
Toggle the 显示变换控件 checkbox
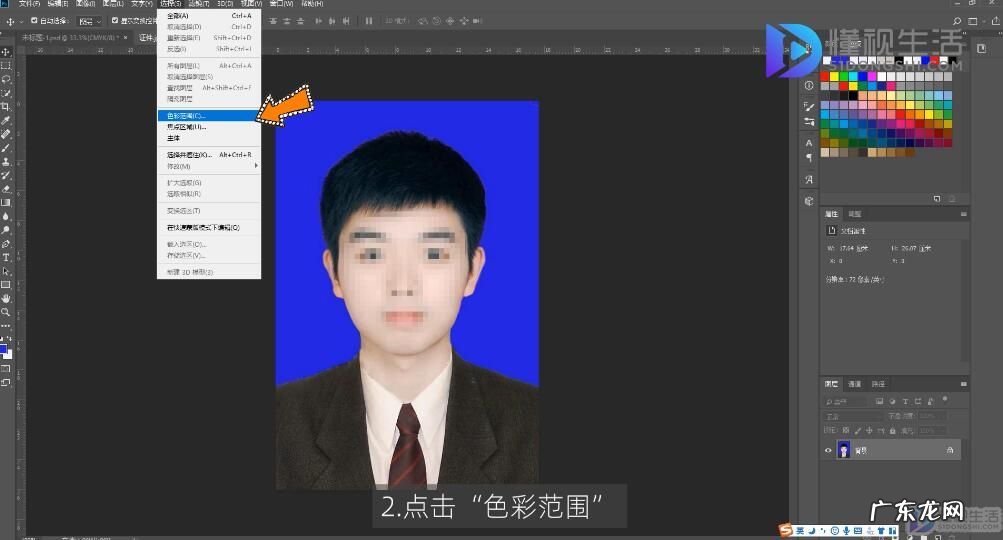[x=115, y=20]
